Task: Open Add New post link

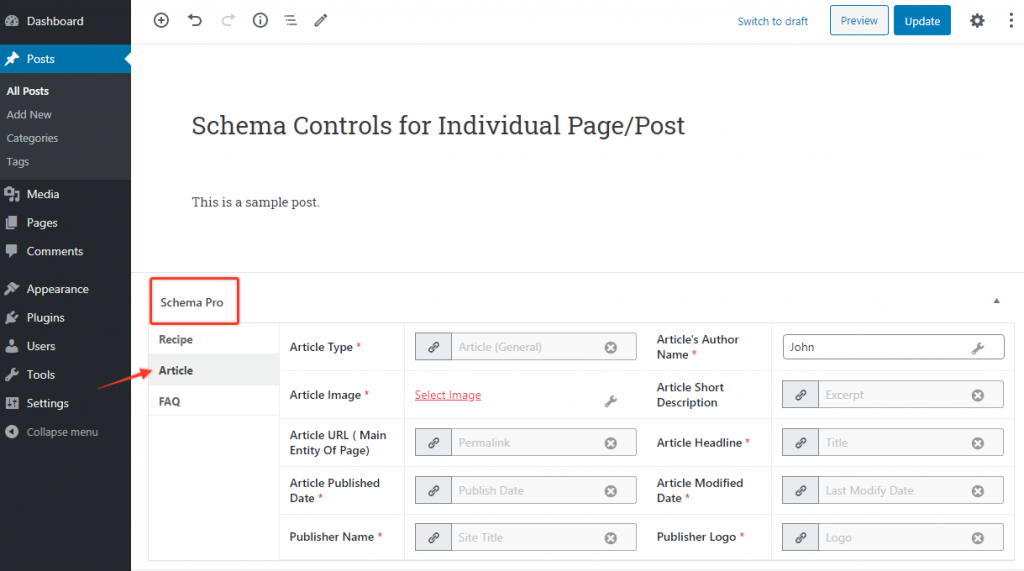Action: [x=29, y=114]
